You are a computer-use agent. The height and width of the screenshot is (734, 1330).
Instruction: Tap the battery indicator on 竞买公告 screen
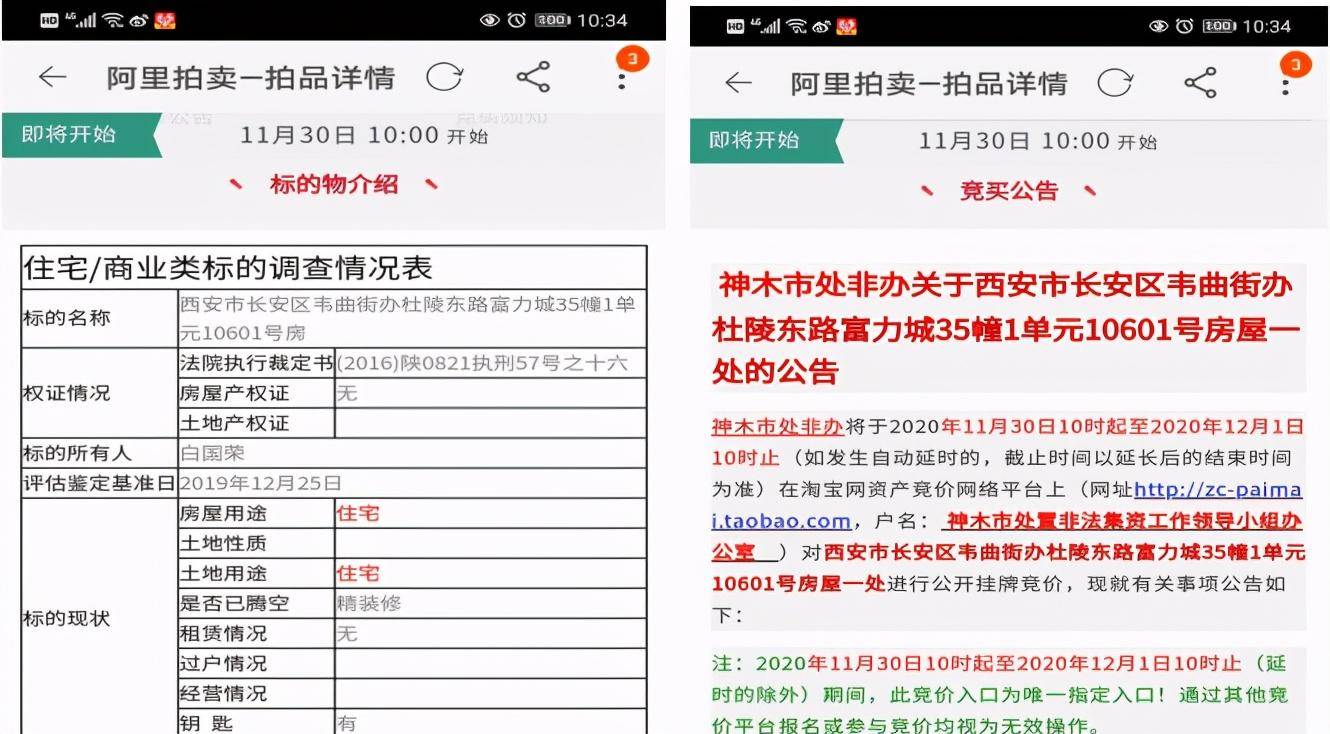(1219, 26)
